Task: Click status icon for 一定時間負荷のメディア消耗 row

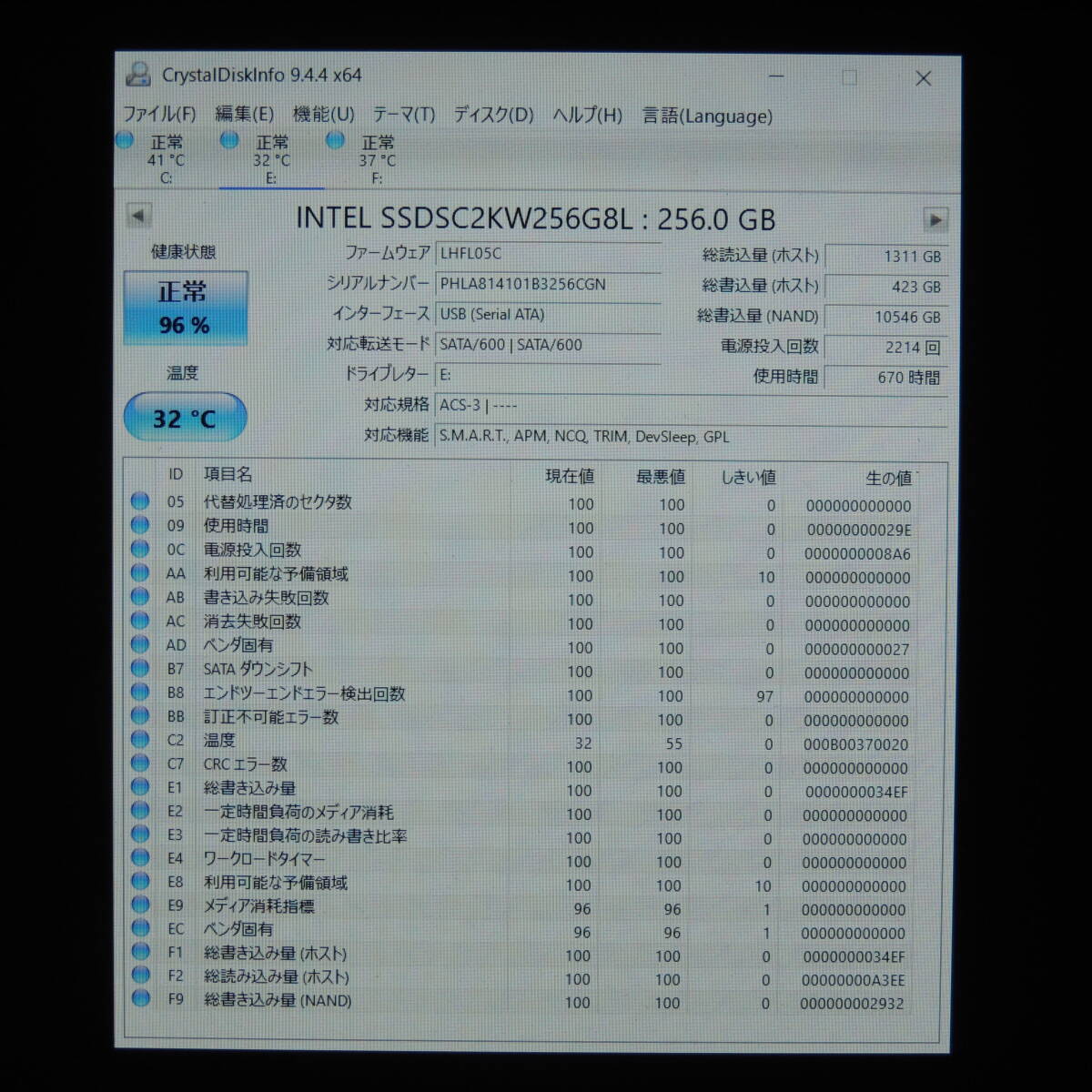Action: 139,810
